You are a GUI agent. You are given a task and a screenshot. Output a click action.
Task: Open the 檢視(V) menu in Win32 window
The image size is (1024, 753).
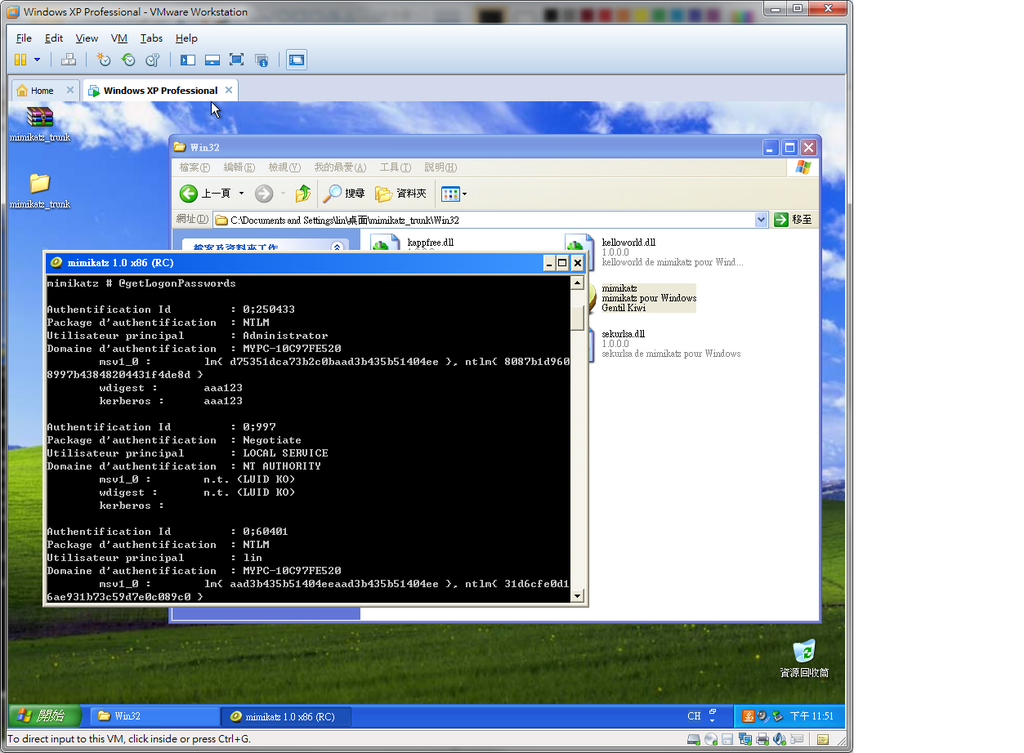(x=284, y=167)
